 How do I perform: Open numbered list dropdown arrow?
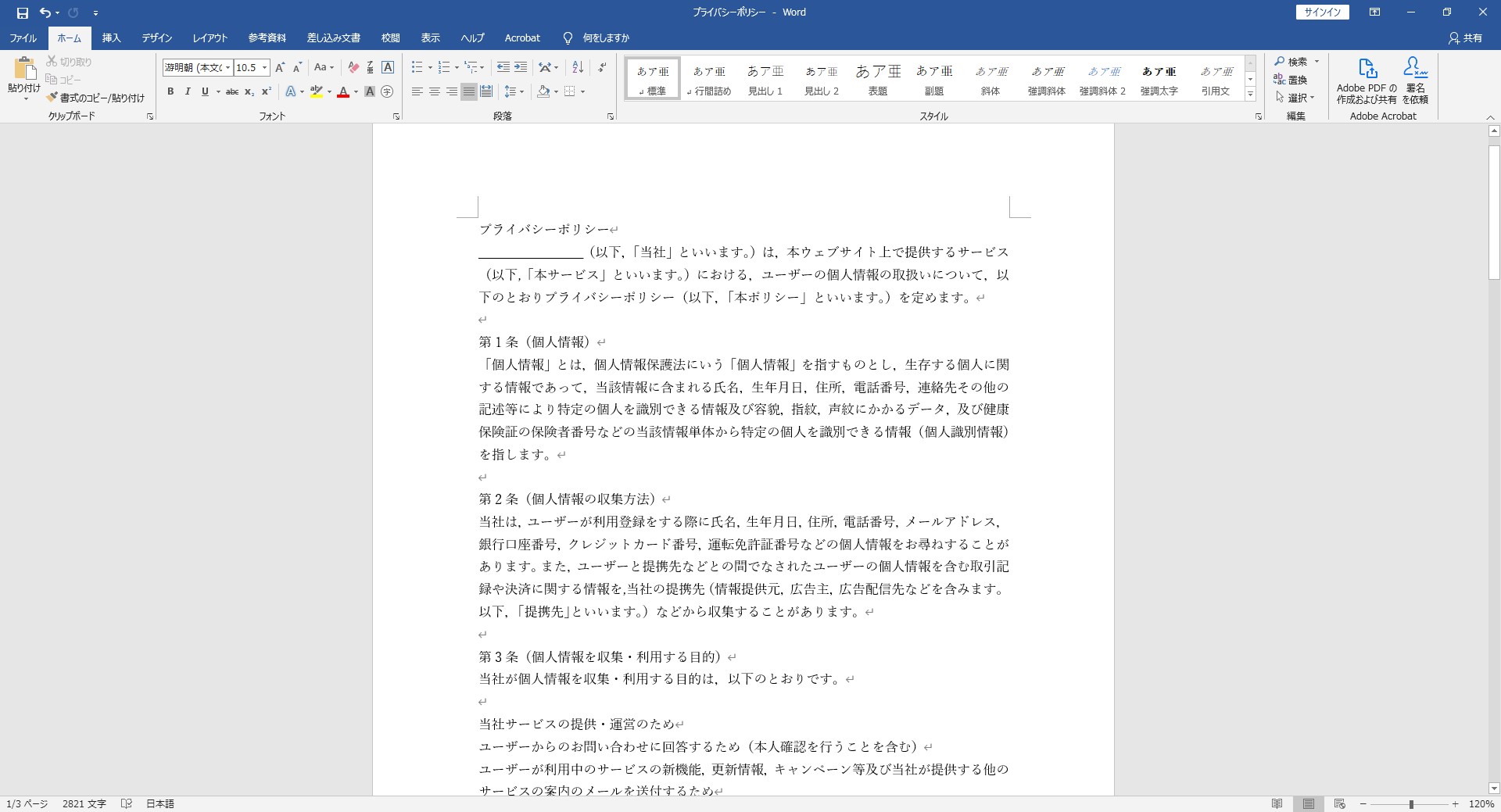point(457,67)
